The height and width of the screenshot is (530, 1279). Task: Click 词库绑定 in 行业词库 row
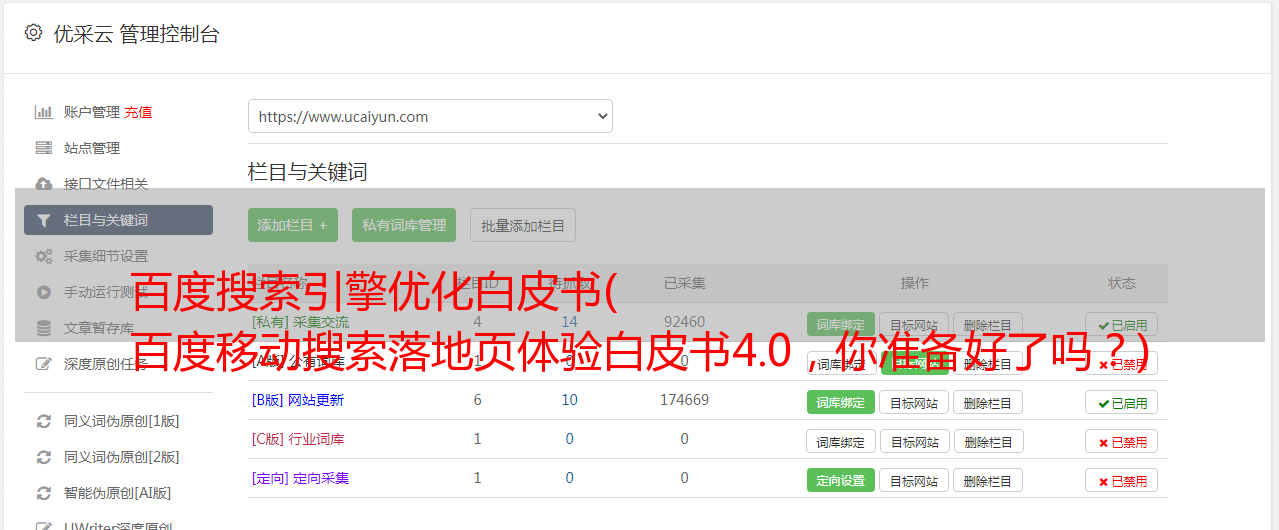[841, 441]
